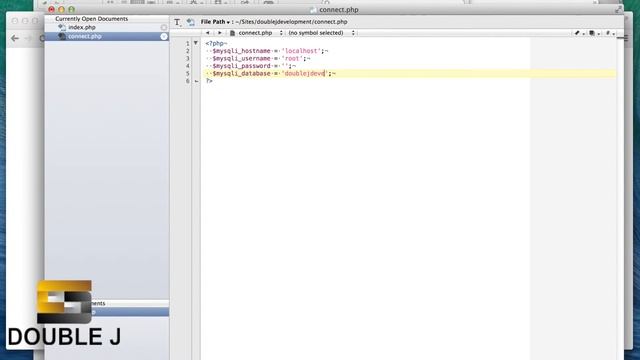This screenshot has width=640, height=360.
Task: Click the browser window menu icon at right edge
Action: tap(626, 38)
